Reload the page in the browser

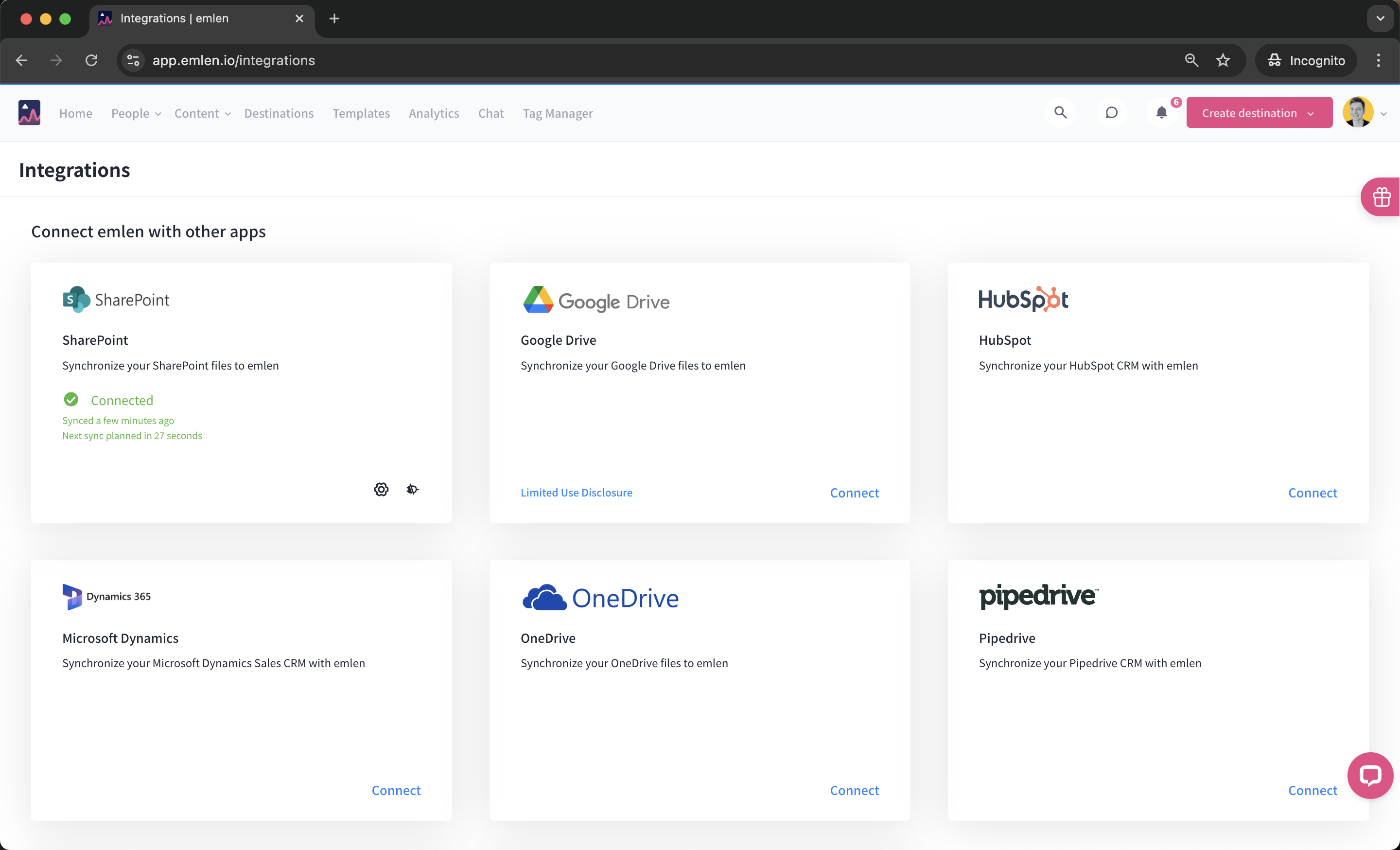pos(91,60)
